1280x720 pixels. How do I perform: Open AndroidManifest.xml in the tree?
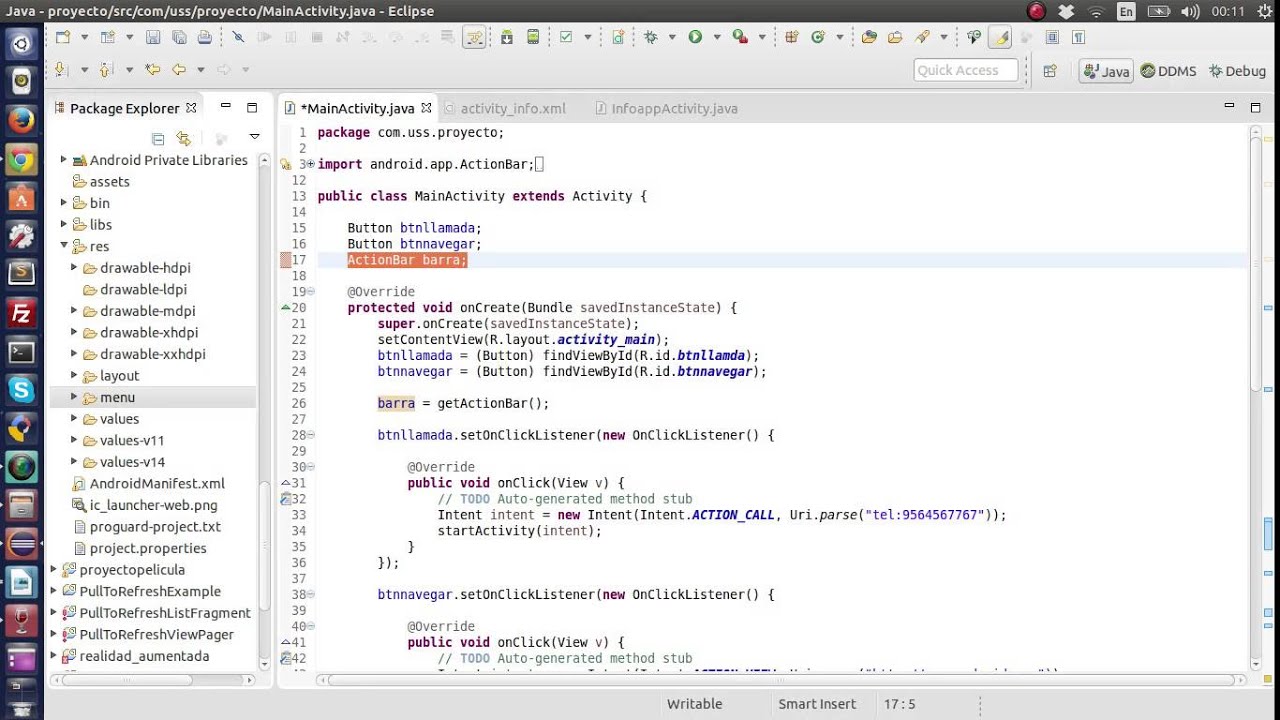click(x=157, y=483)
